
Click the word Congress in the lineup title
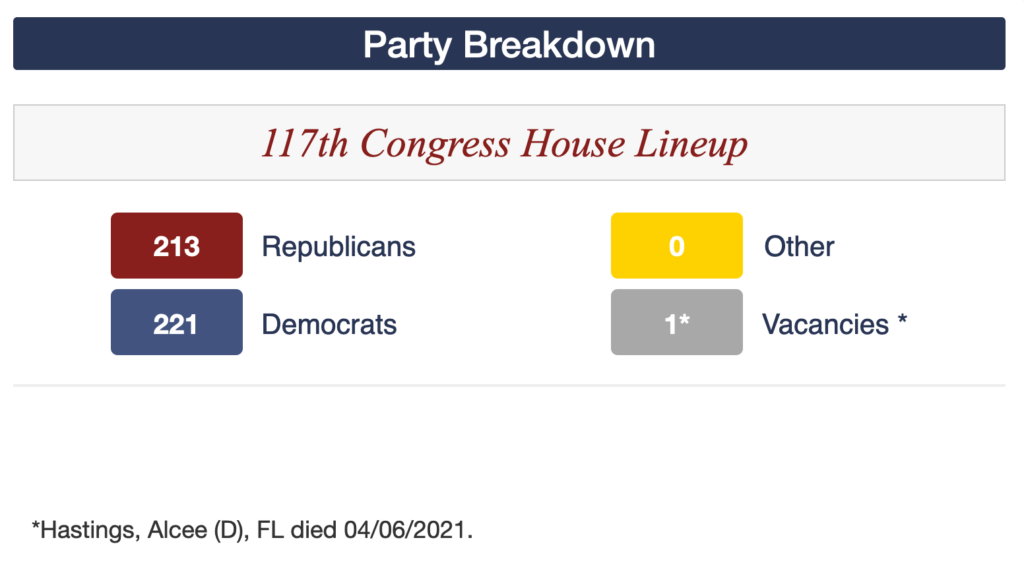point(436,144)
